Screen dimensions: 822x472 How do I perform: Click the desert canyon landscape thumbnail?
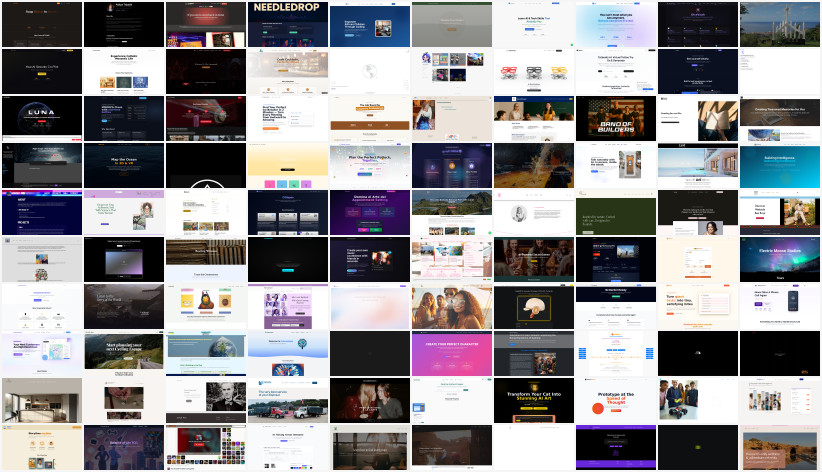[780, 447]
